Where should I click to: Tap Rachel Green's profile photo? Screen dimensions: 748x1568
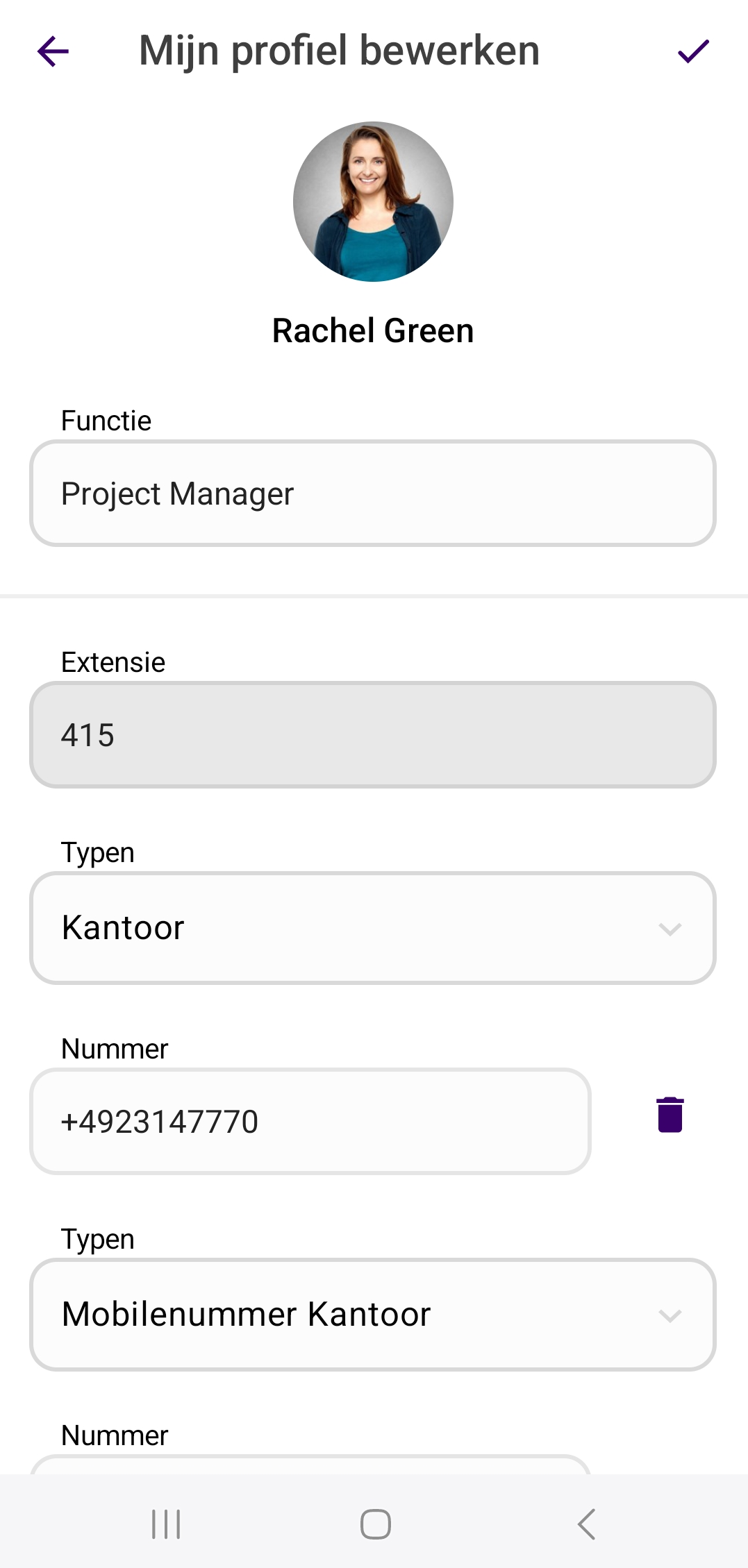pyautogui.click(x=373, y=202)
